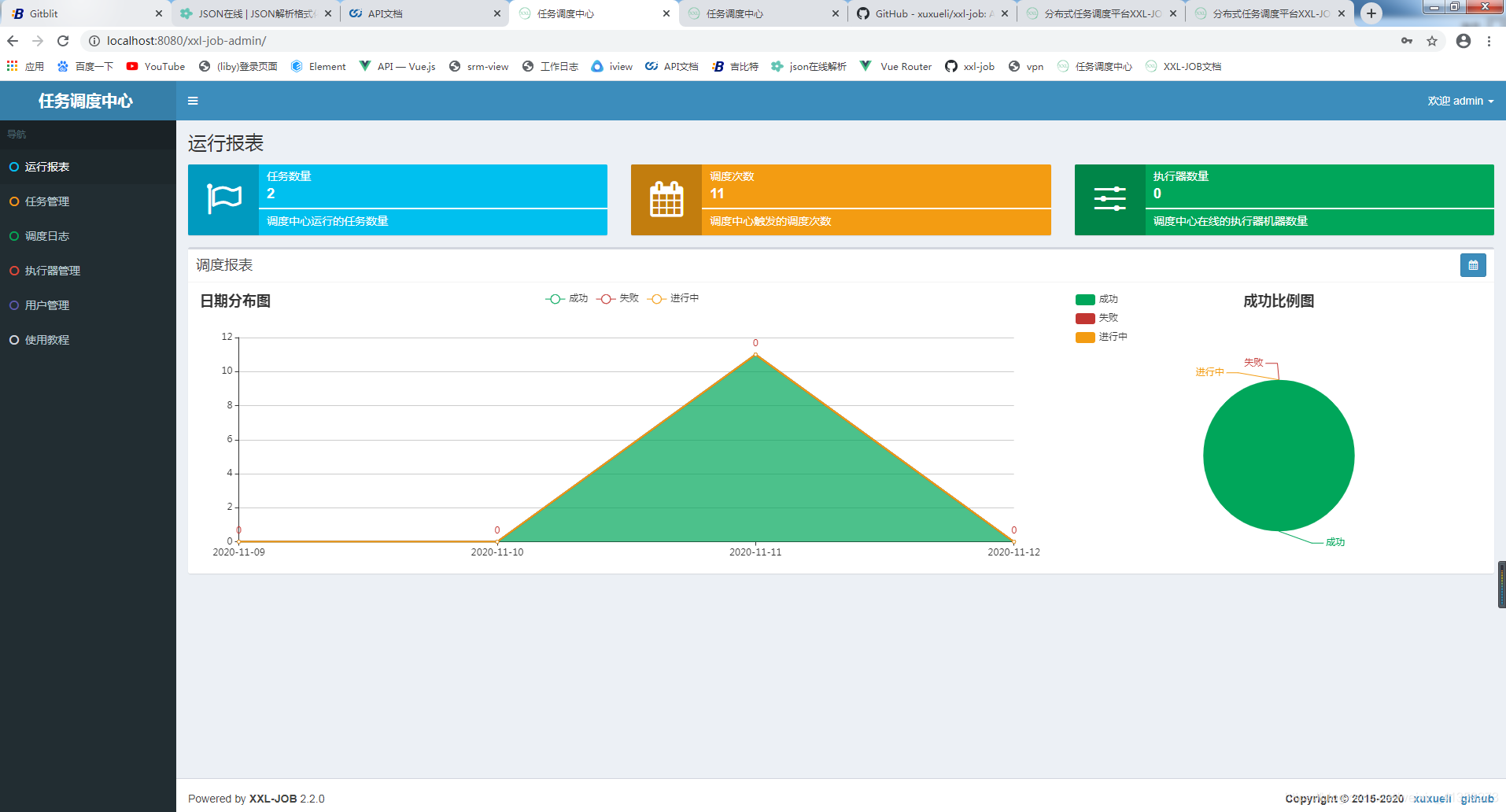Viewport: 1506px width, 812px height.
Task: Open the date range calendar button in the report panel
Action: [1473, 265]
